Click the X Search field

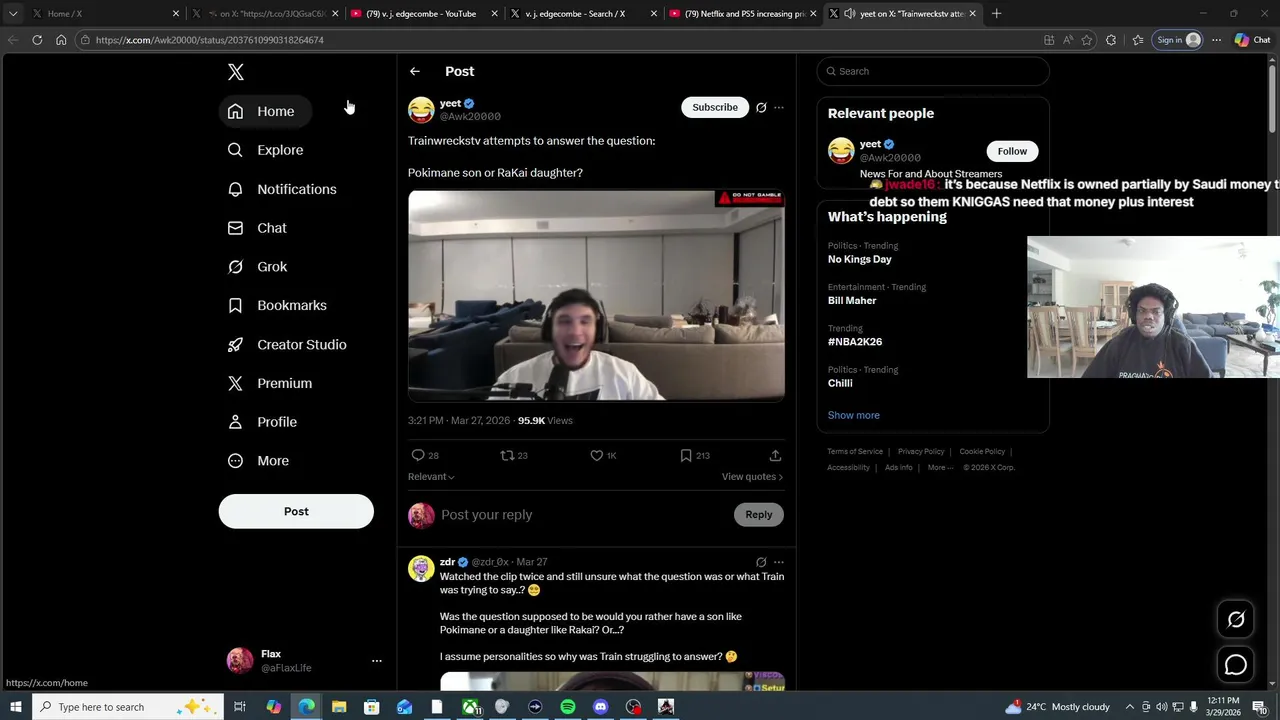(x=933, y=71)
